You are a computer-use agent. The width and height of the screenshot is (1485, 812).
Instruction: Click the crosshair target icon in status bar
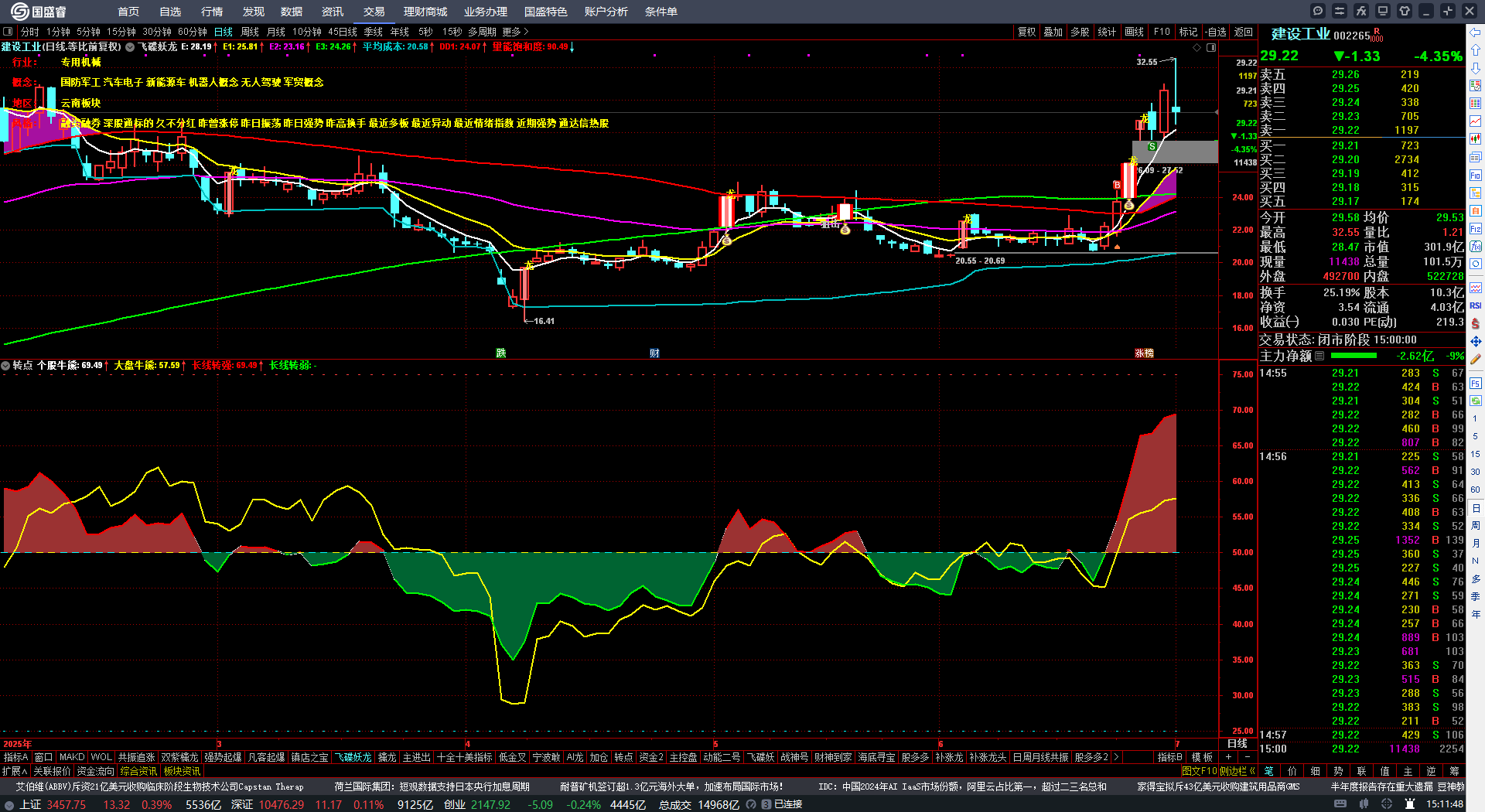[x=1387, y=804]
